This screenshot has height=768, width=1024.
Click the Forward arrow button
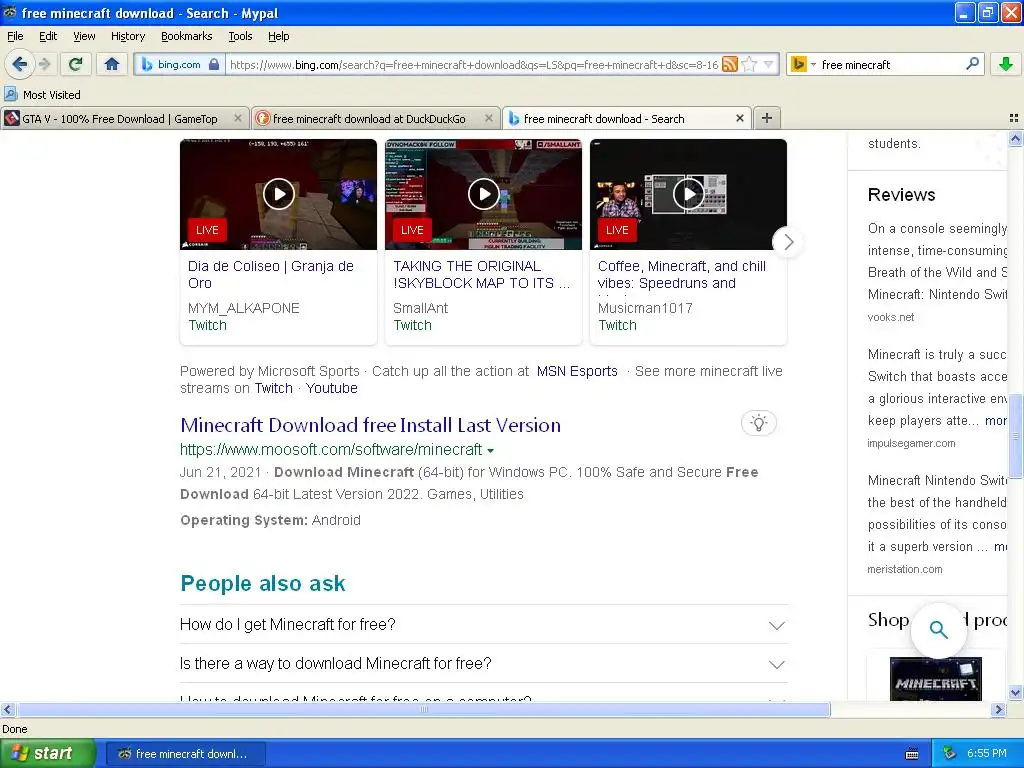pos(44,64)
